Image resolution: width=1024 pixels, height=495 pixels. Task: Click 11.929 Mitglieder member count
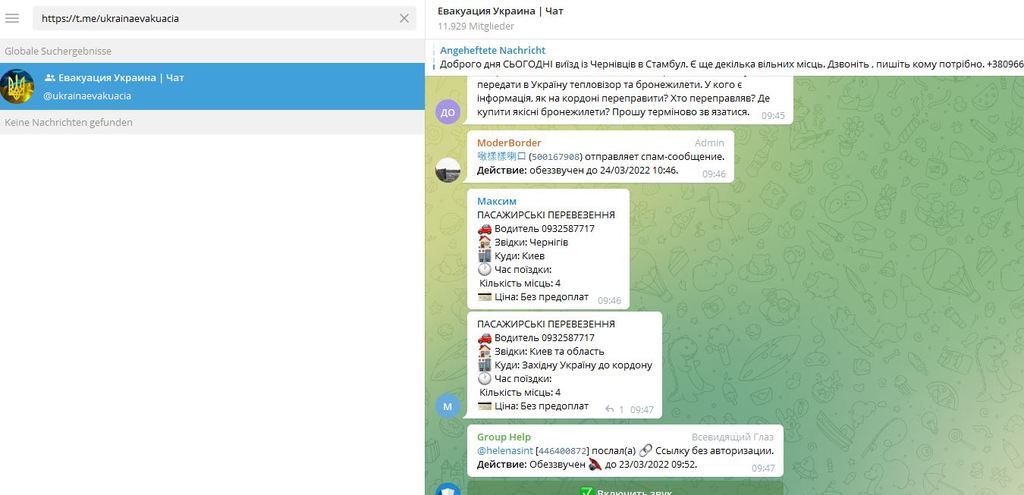pyautogui.click(x=476, y=26)
